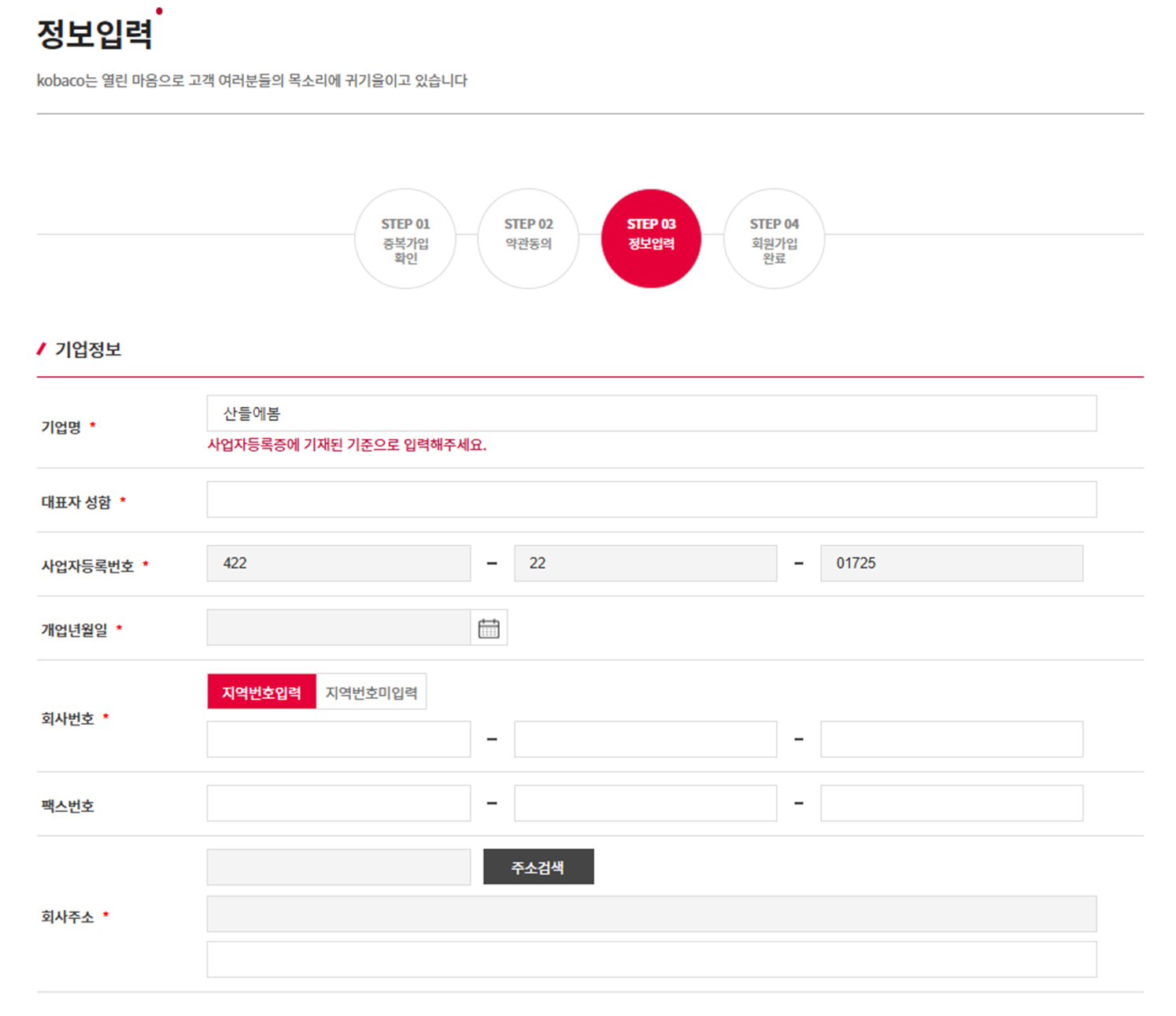Click the middle 사업자등록번호 field showing 22
This screenshot has width=1176, height=1016.
click(x=645, y=563)
